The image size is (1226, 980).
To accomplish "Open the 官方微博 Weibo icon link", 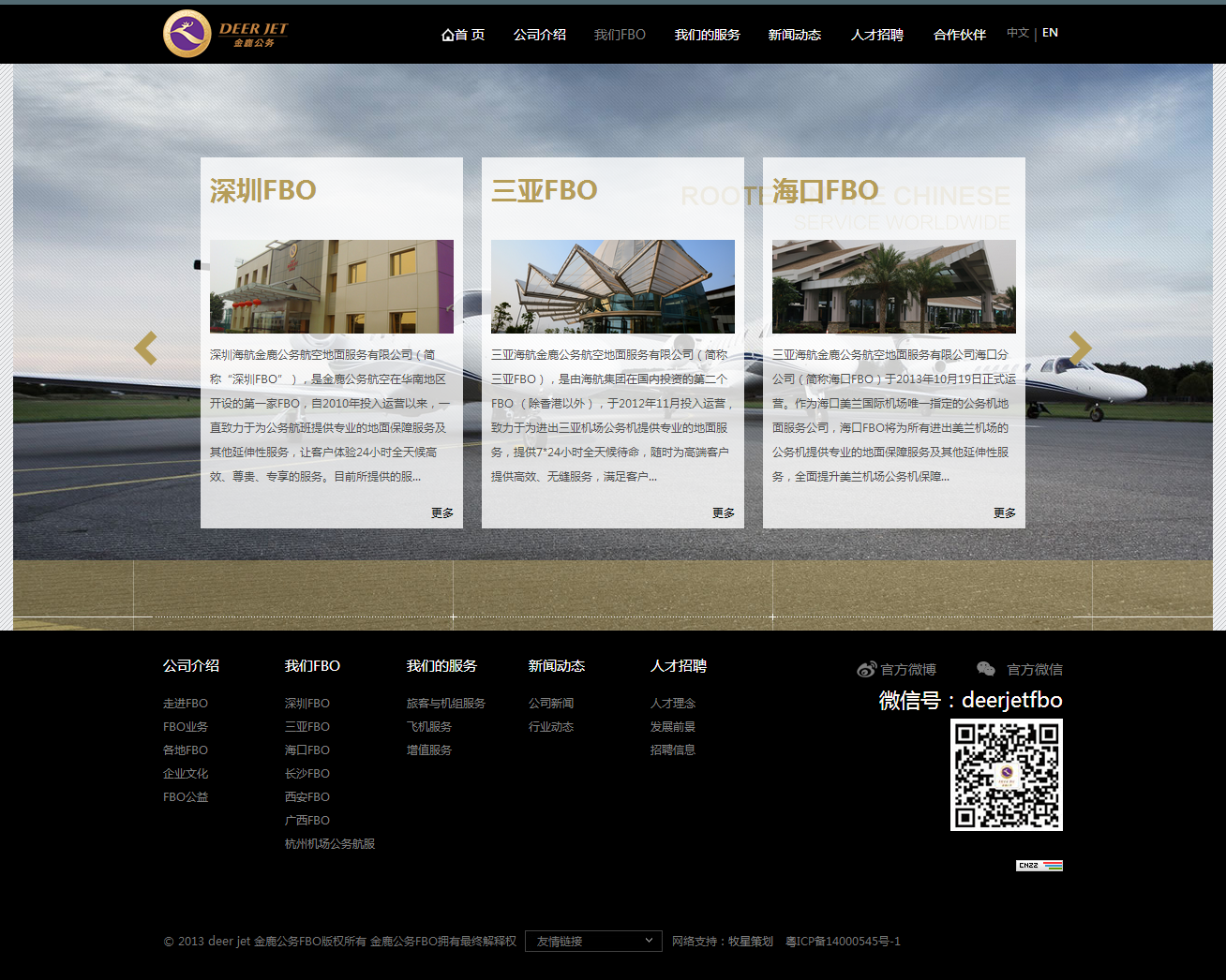I will pyautogui.click(x=896, y=669).
